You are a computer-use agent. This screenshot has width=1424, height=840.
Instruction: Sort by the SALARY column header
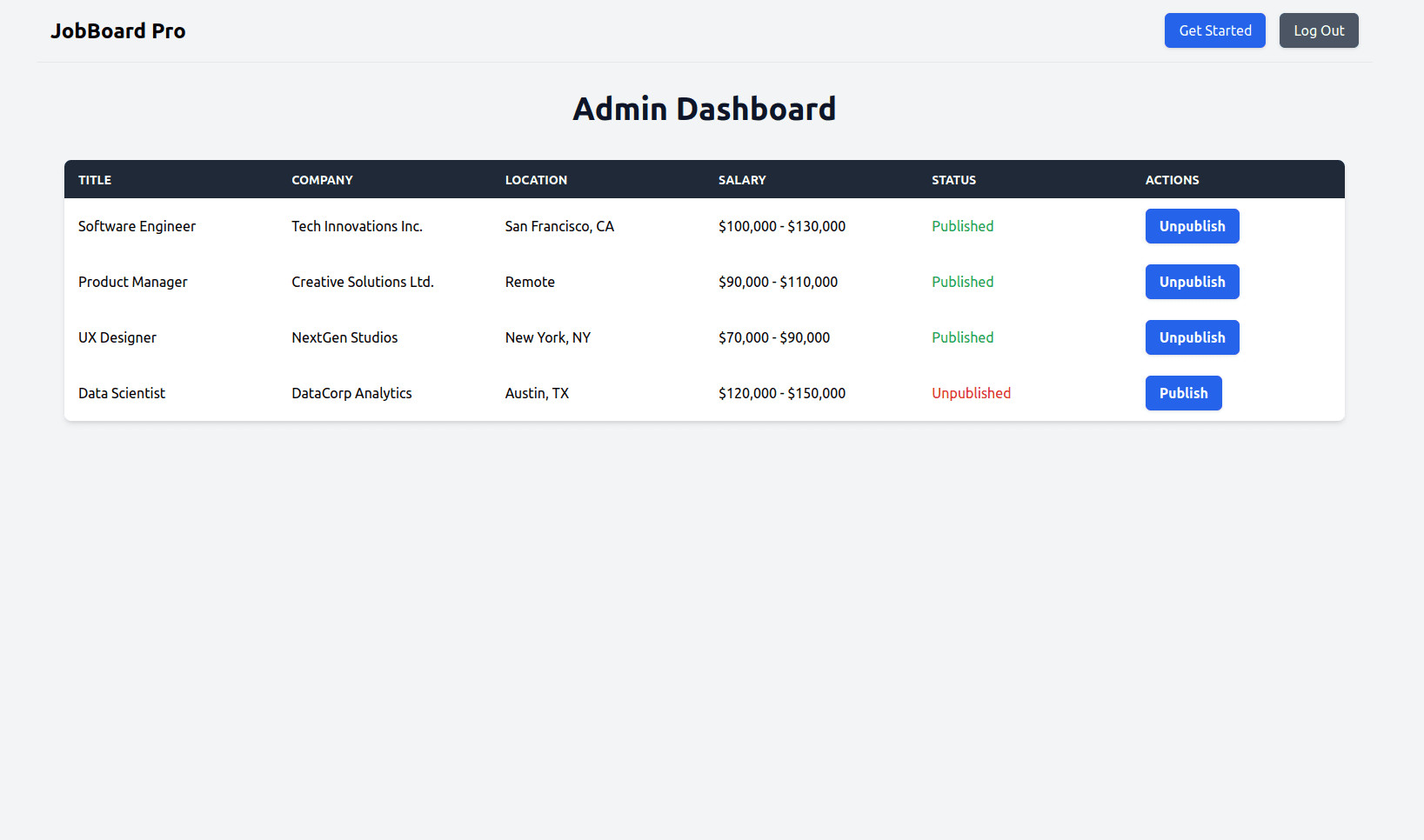[742, 180]
